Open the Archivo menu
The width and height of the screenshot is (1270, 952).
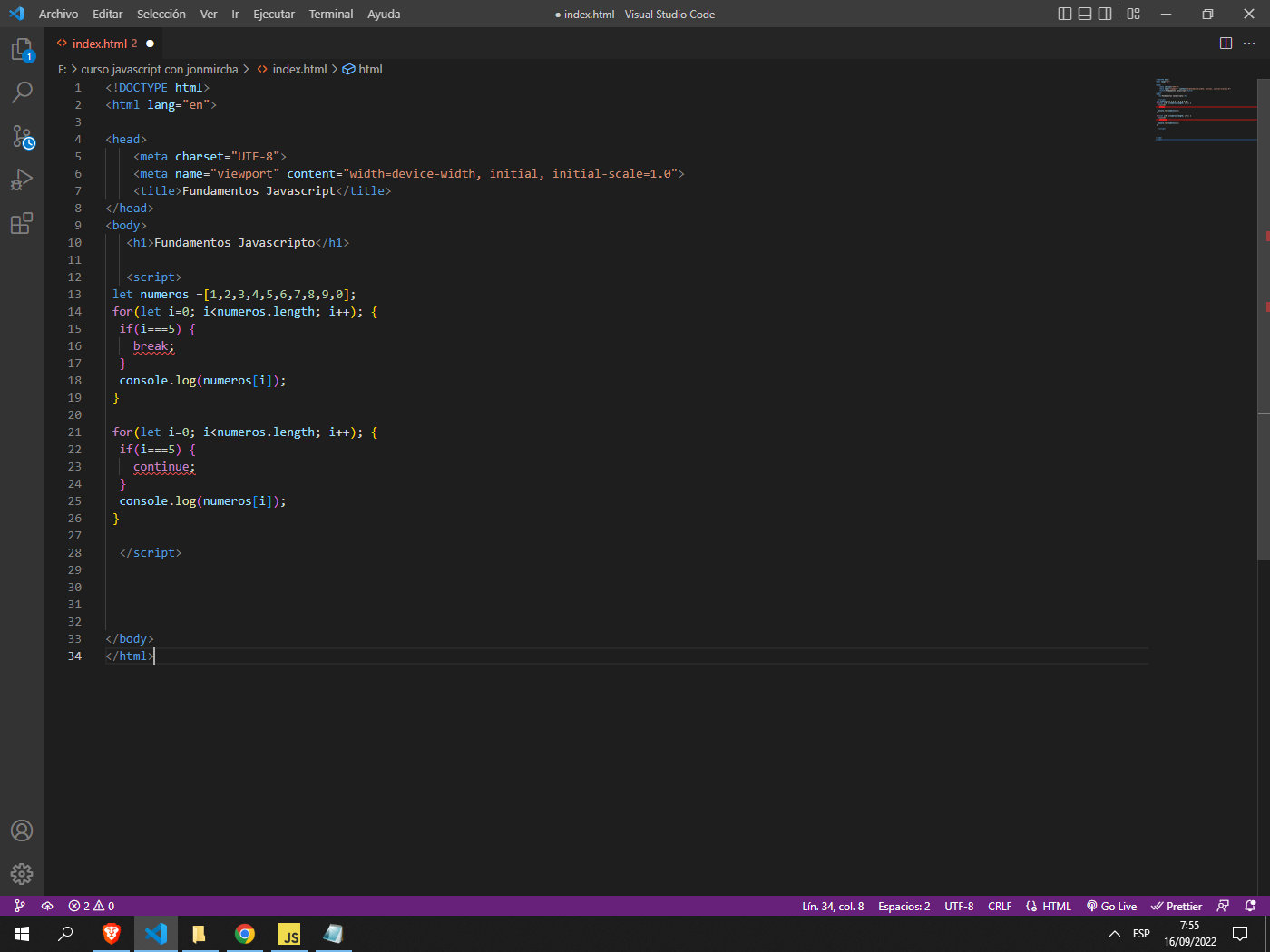[58, 14]
